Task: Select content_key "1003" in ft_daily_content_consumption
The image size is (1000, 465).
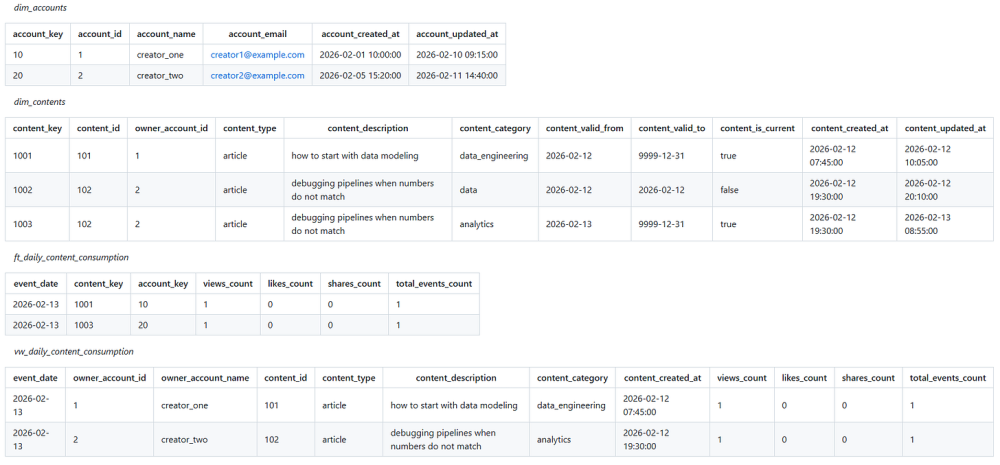Action: coord(85,325)
